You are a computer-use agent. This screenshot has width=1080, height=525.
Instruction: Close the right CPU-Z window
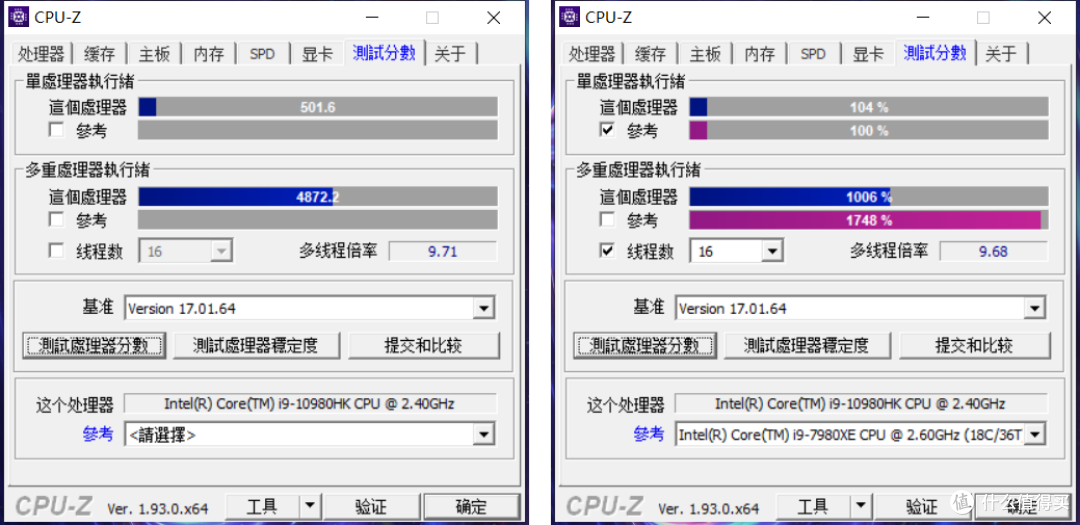coord(1044,18)
